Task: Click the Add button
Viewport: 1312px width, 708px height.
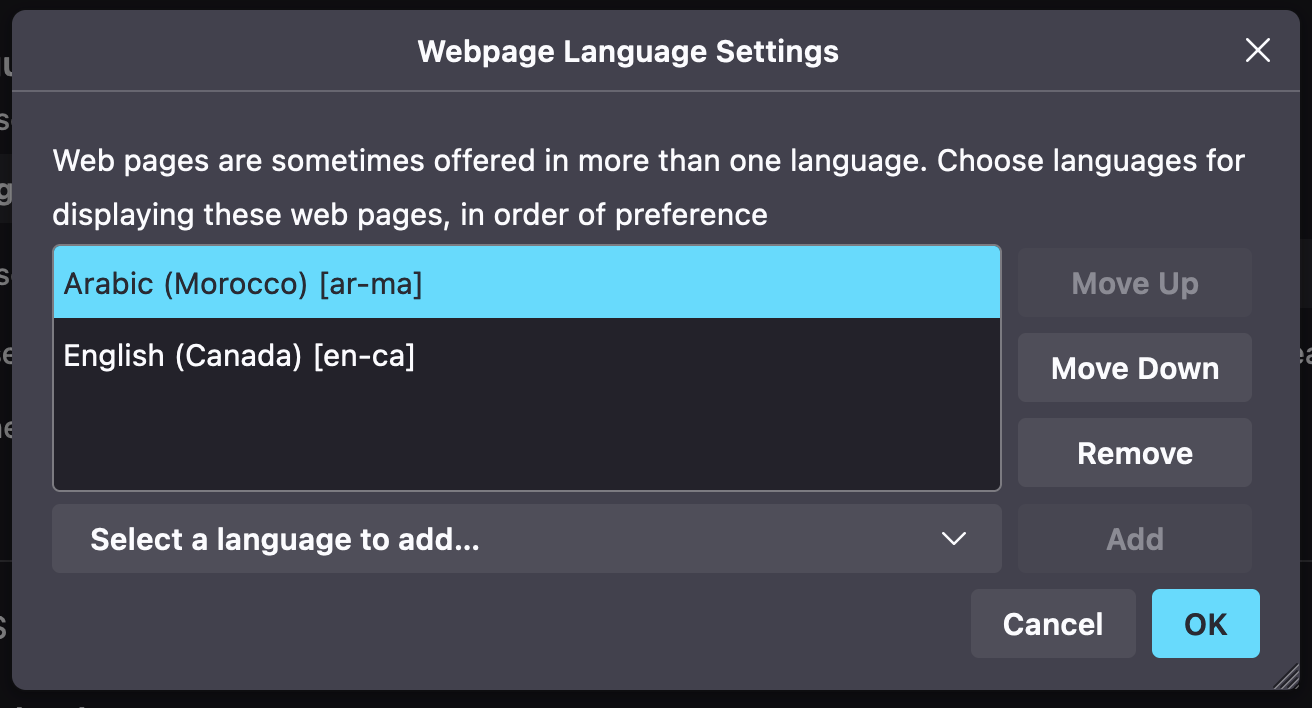Action: pyautogui.click(x=1134, y=538)
